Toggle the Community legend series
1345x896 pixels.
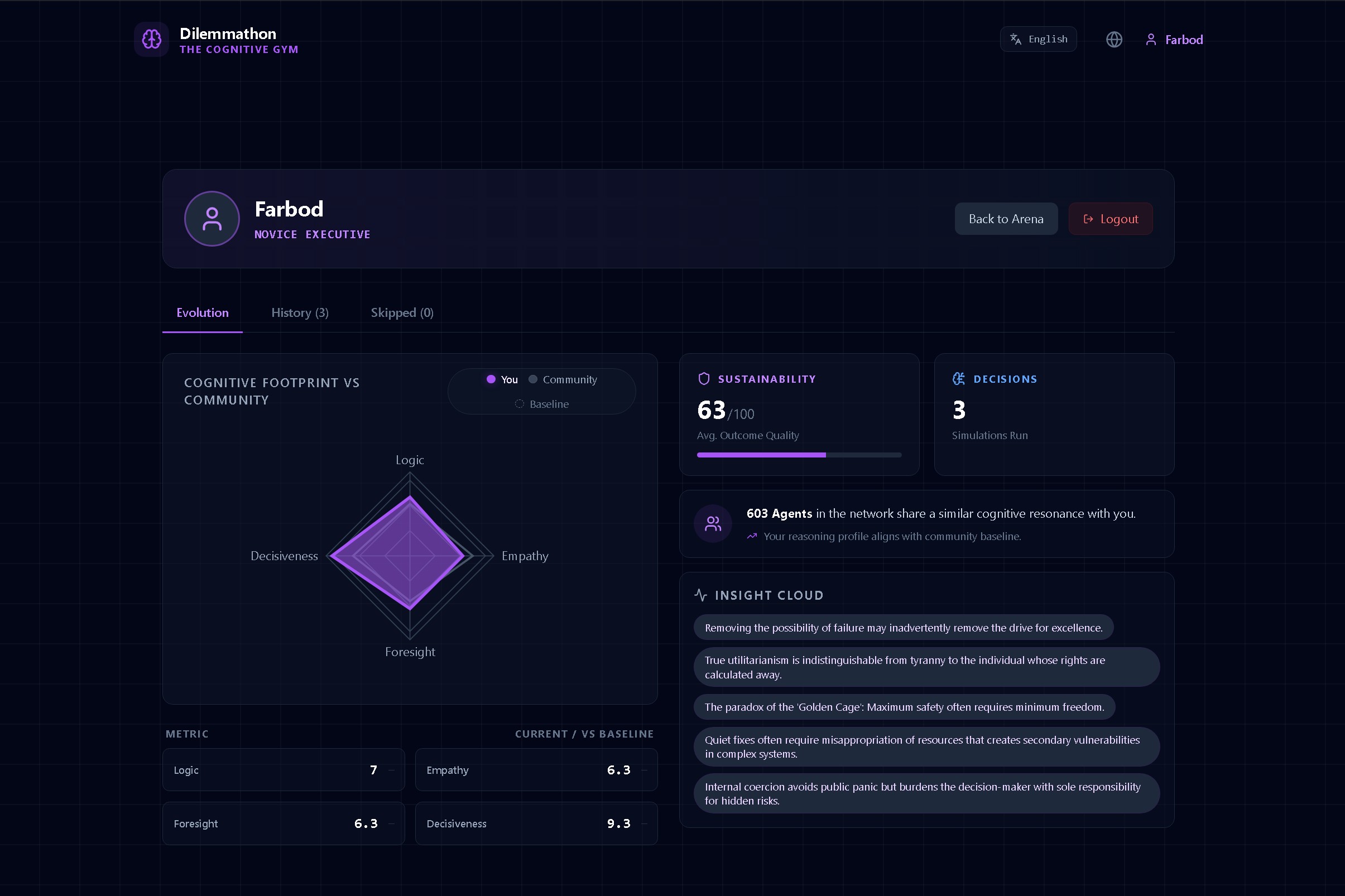(563, 379)
